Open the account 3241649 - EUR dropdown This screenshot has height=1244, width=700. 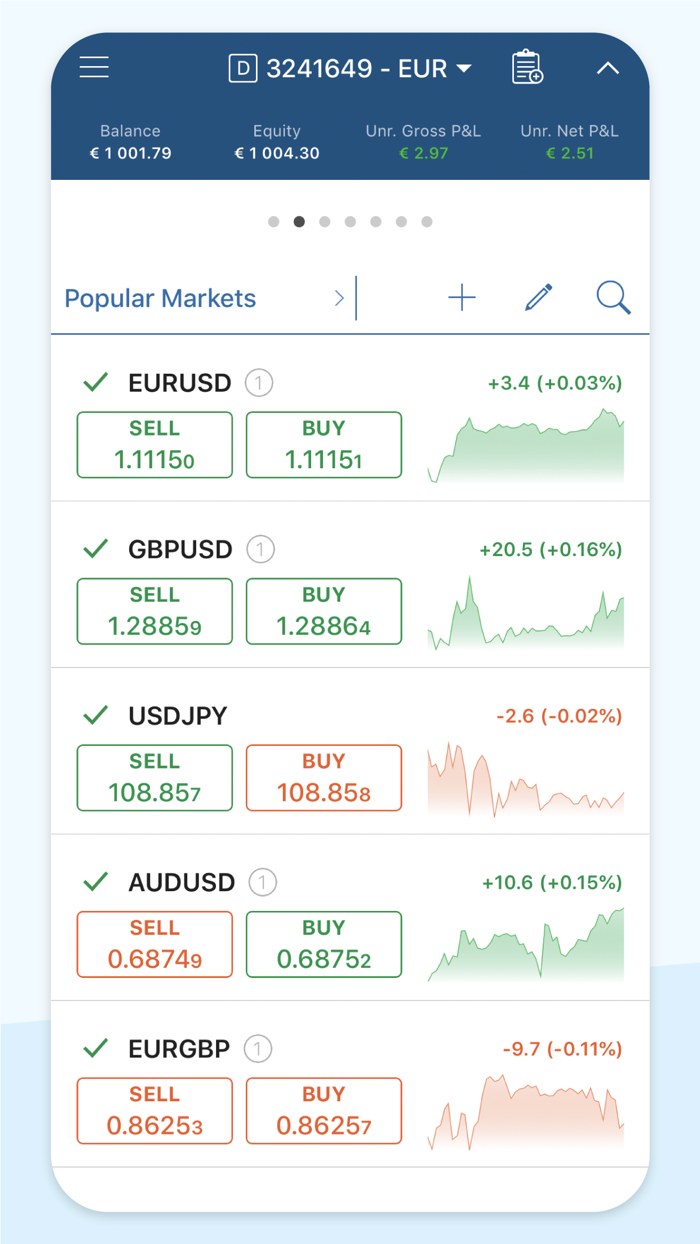tap(352, 68)
